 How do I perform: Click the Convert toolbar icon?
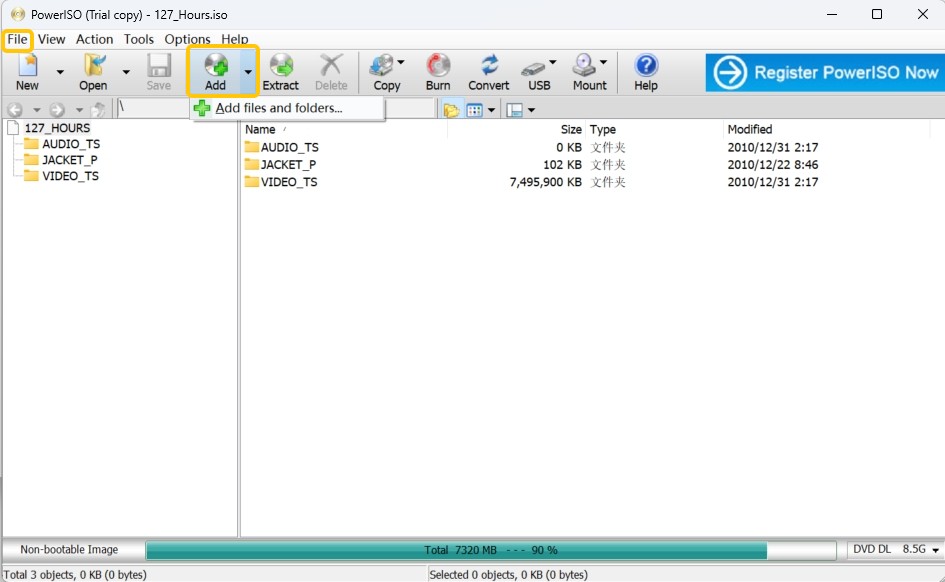pos(488,70)
